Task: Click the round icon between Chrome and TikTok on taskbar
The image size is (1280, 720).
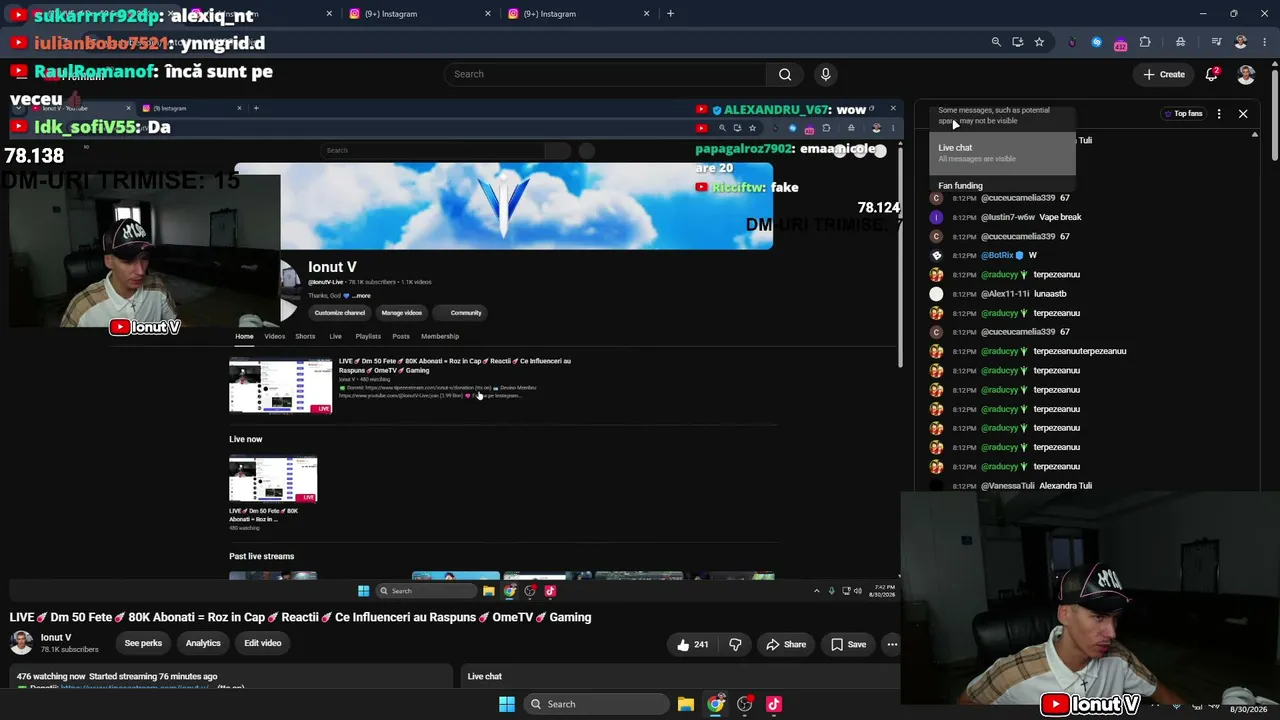Action: (x=744, y=704)
